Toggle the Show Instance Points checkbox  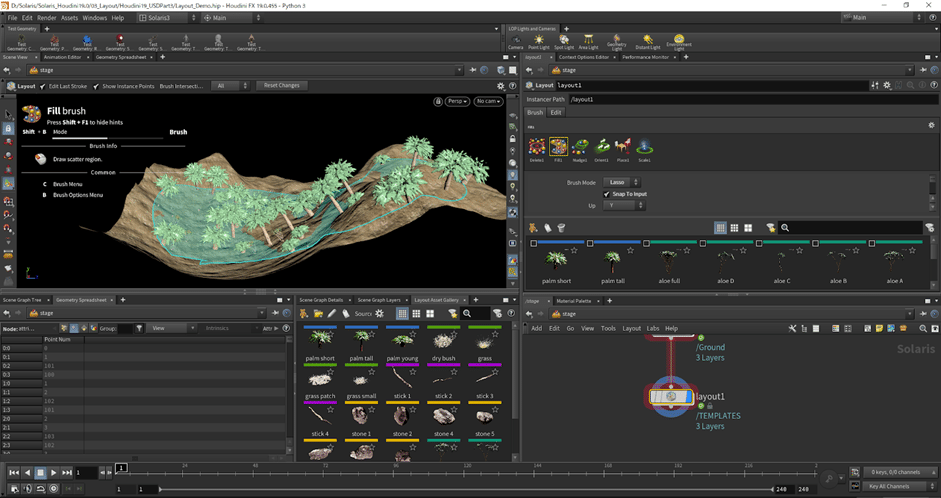[x=97, y=86]
